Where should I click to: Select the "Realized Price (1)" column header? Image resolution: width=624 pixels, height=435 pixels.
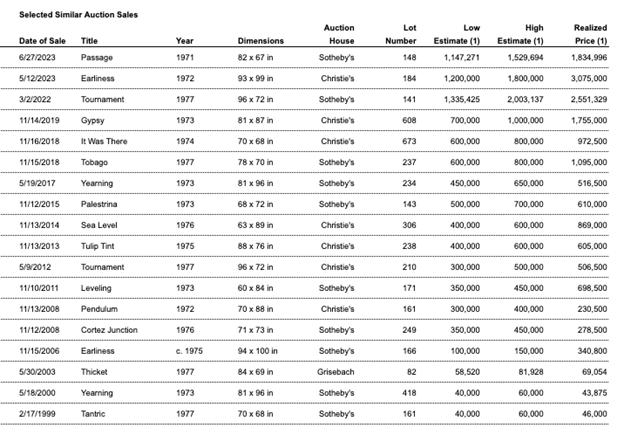[590, 34]
